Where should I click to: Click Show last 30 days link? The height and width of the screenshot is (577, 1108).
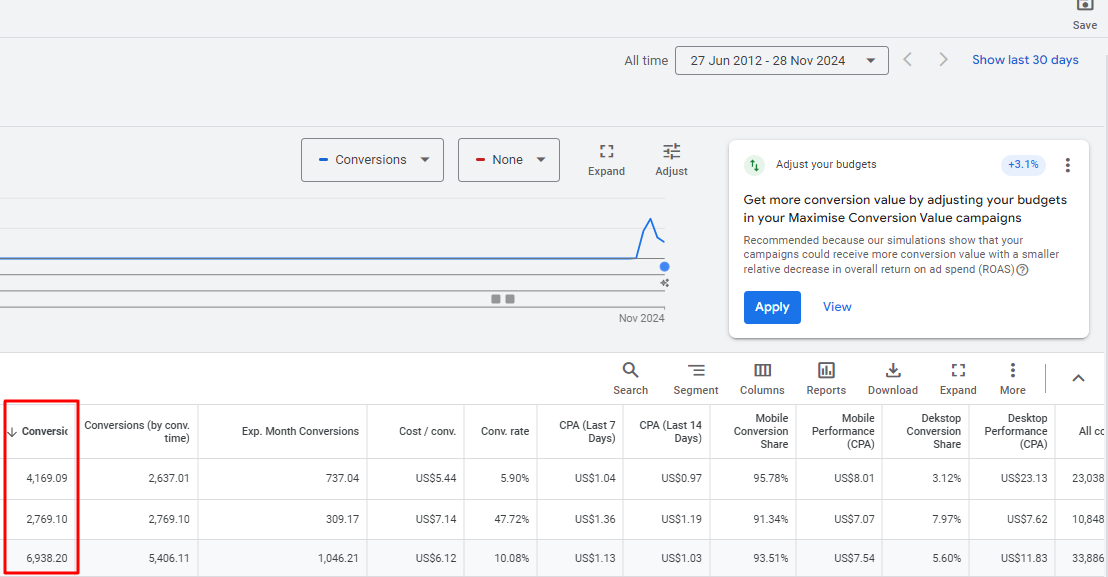(x=1025, y=60)
